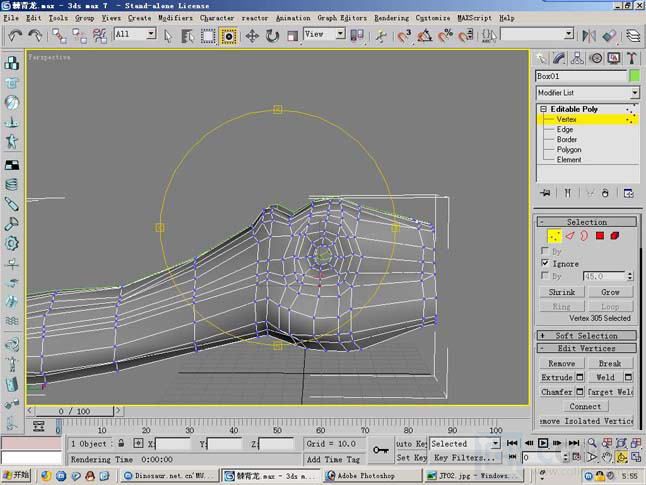
Task: Click the red Polygon selection icon
Action: (600, 236)
